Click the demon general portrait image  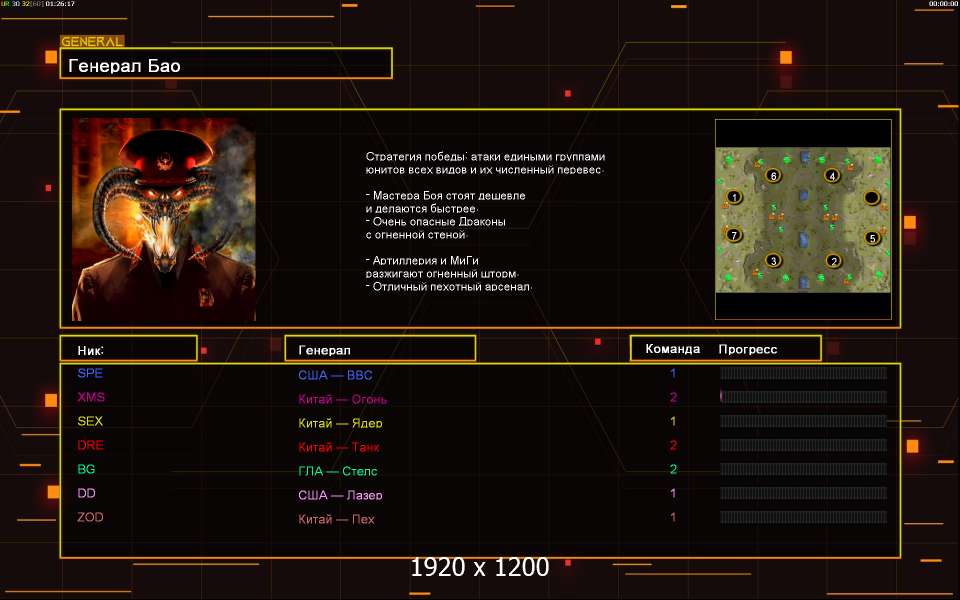(x=163, y=219)
